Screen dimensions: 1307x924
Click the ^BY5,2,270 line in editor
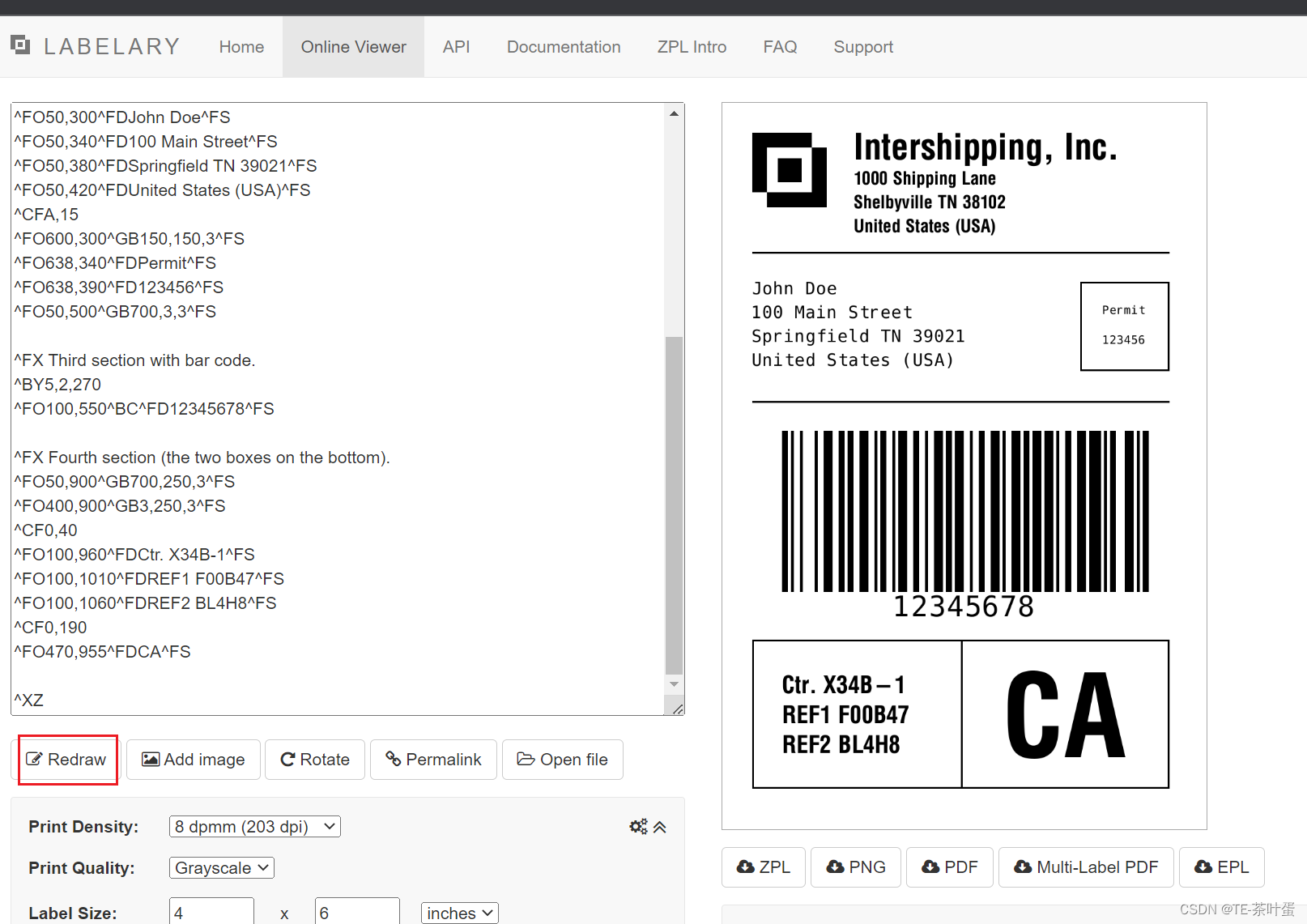[x=57, y=385]
